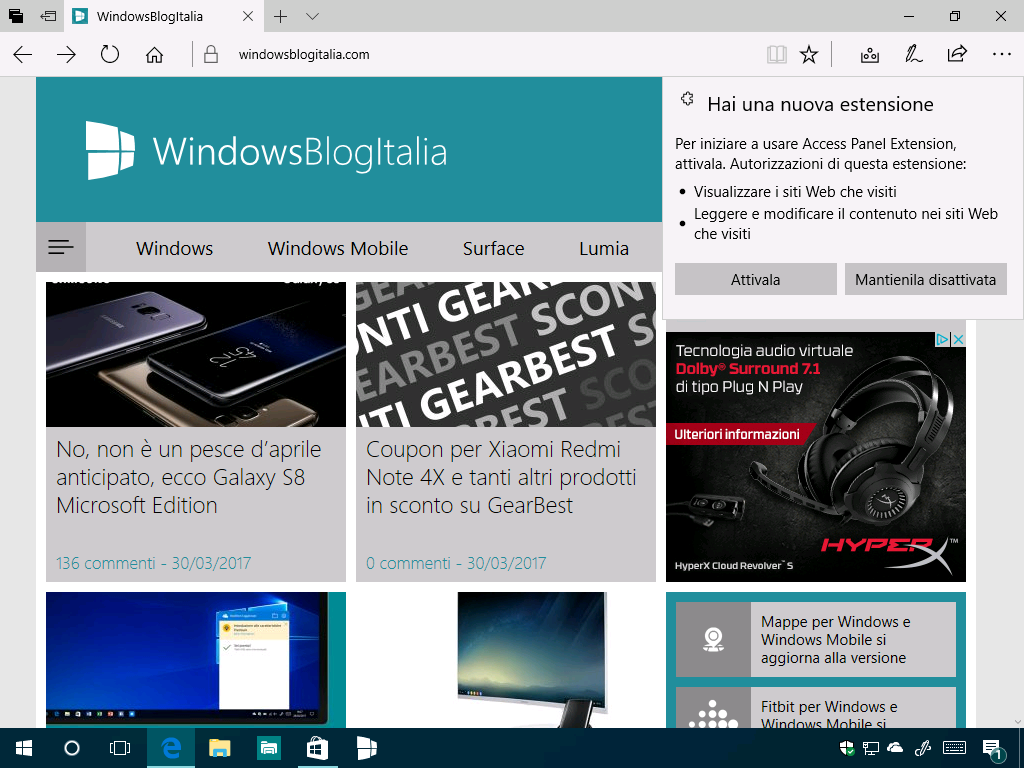The width and height of the screenshot is (1024, 768).
Task: Open Task View in taskbar
Action: (x=120, y=748)
